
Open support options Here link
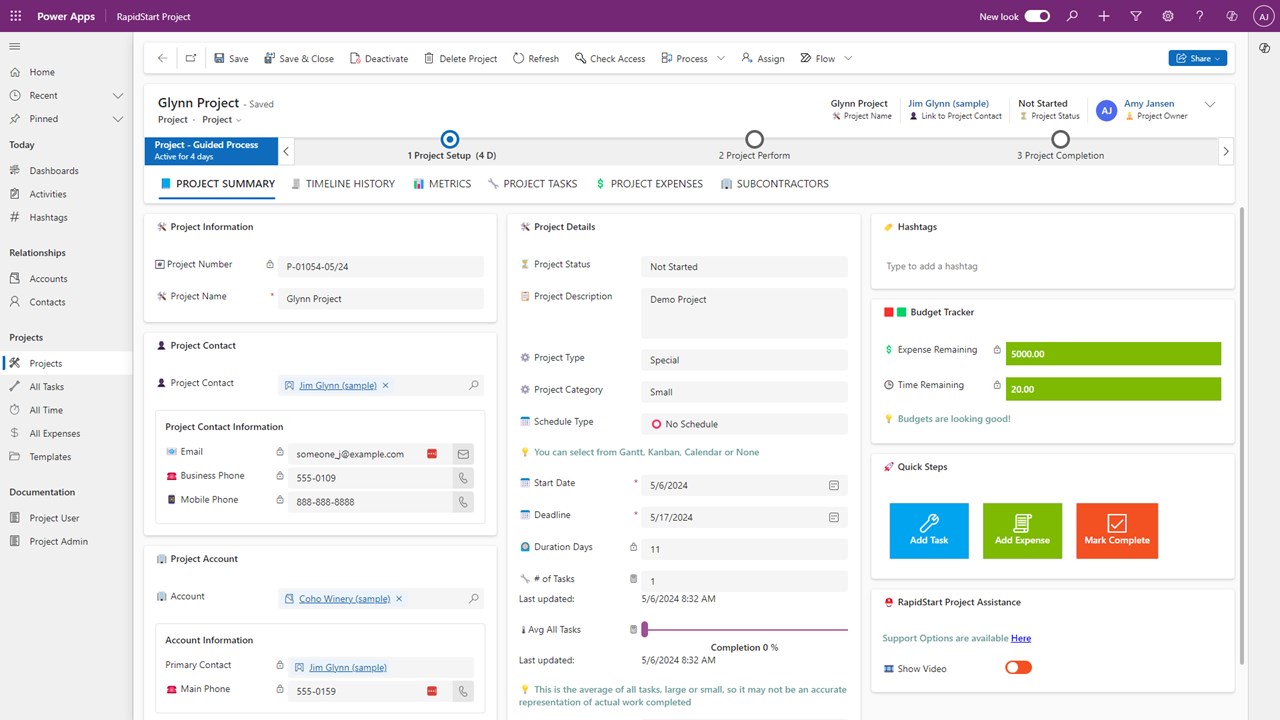tap(1021, 638)
